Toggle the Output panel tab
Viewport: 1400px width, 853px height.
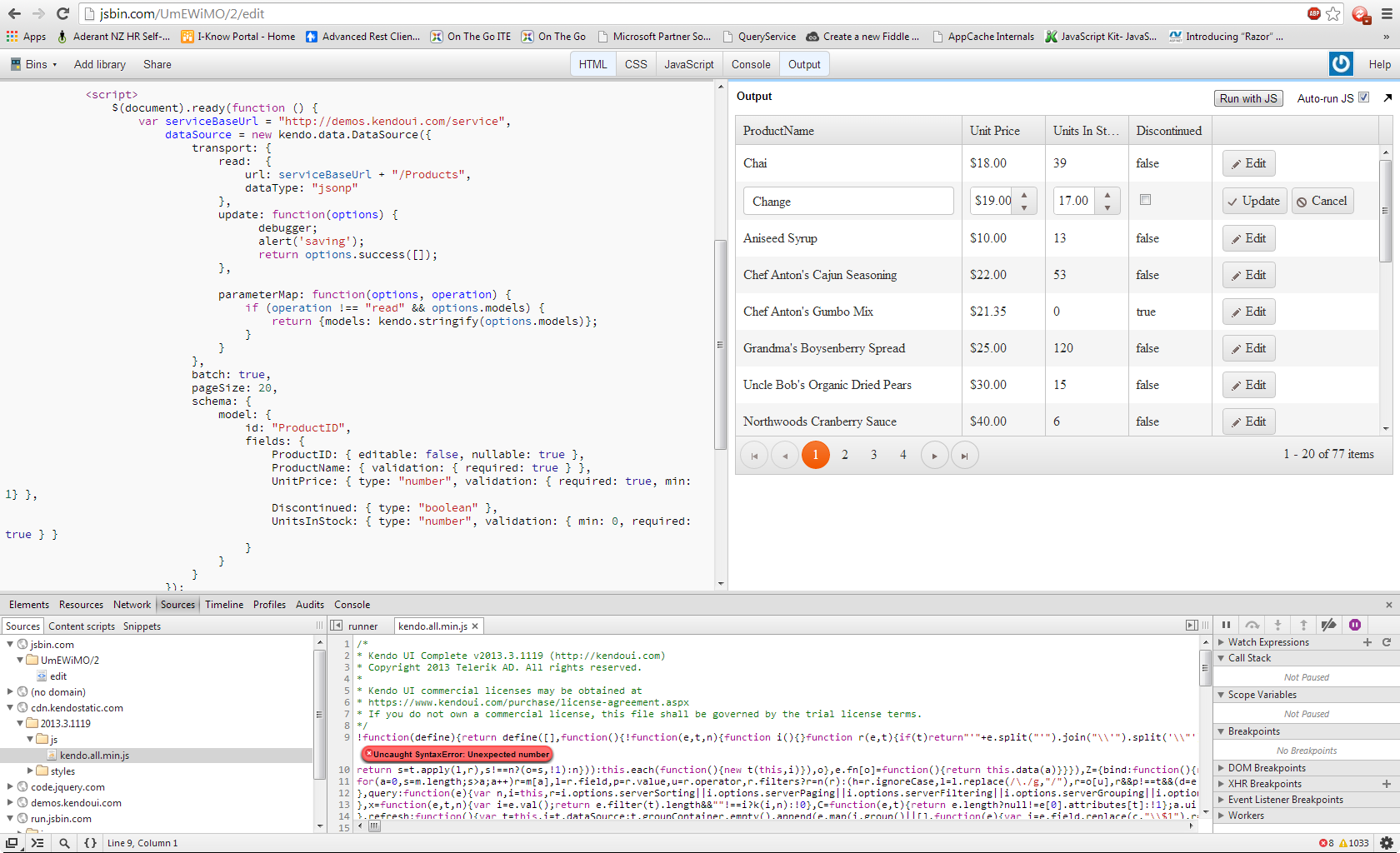[804, 64]
